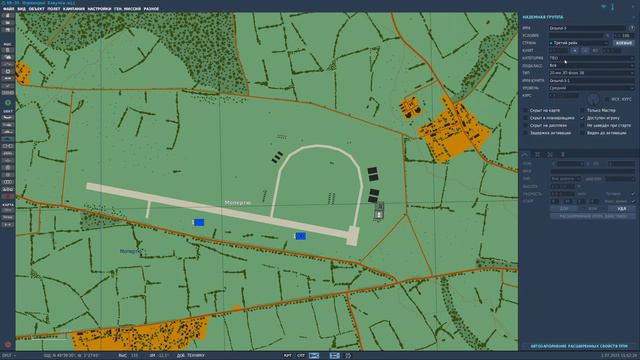
Task: Enable 'Скрыт на дисплеях' checkbox
Action: point(526,125)
